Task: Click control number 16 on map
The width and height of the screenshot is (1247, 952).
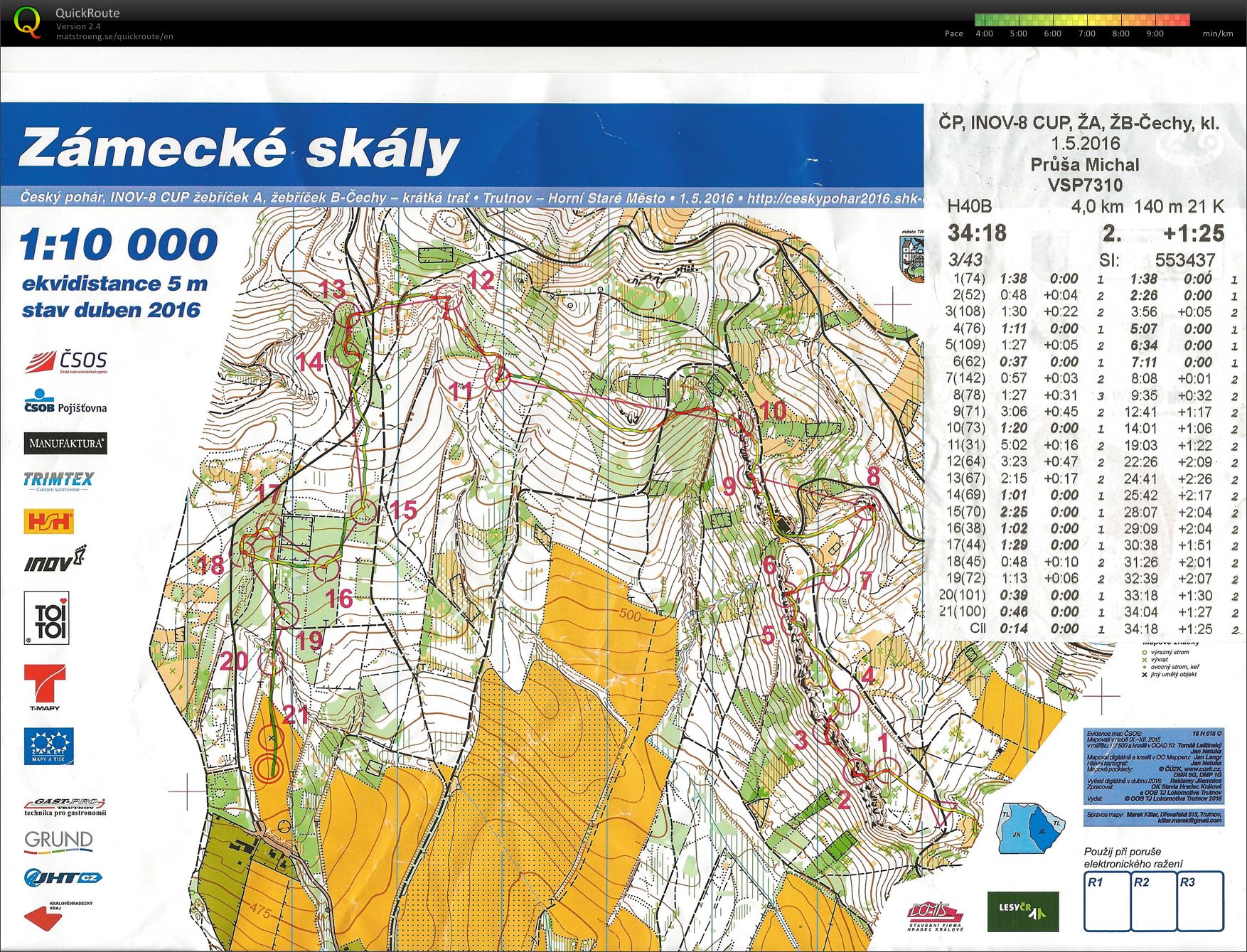Action: coord(339,598)
